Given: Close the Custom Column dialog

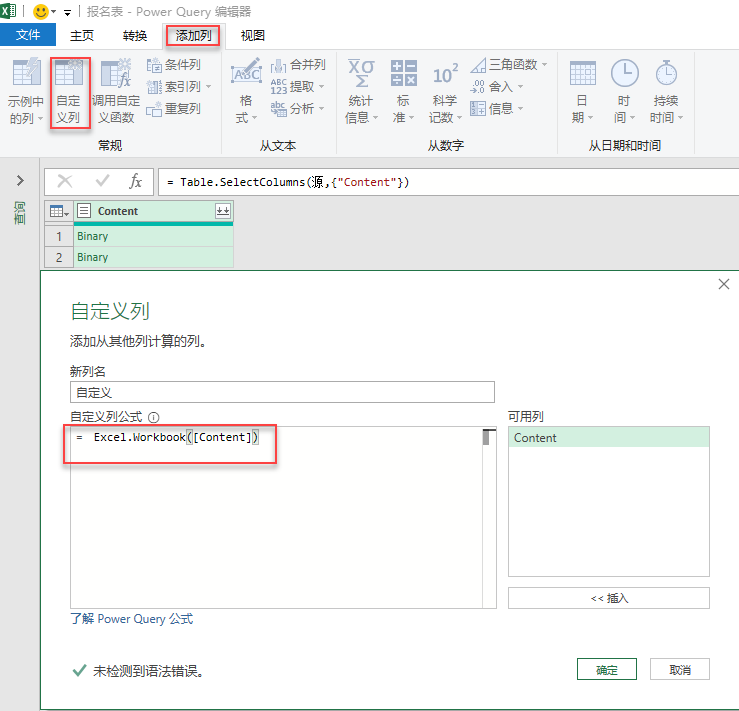Looking at the screenshot, I should click(x=723, y=284).
